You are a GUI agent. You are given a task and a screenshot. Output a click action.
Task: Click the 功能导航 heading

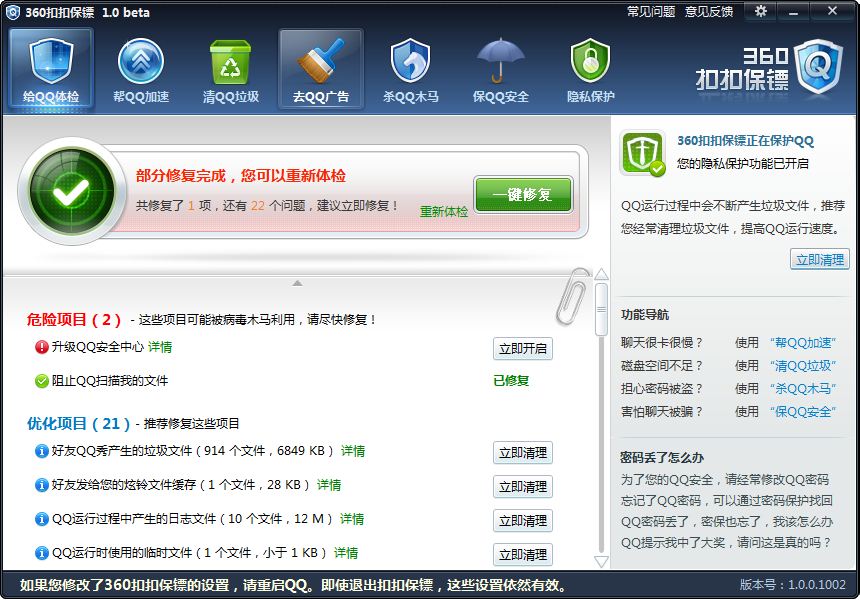pos(645,315)
